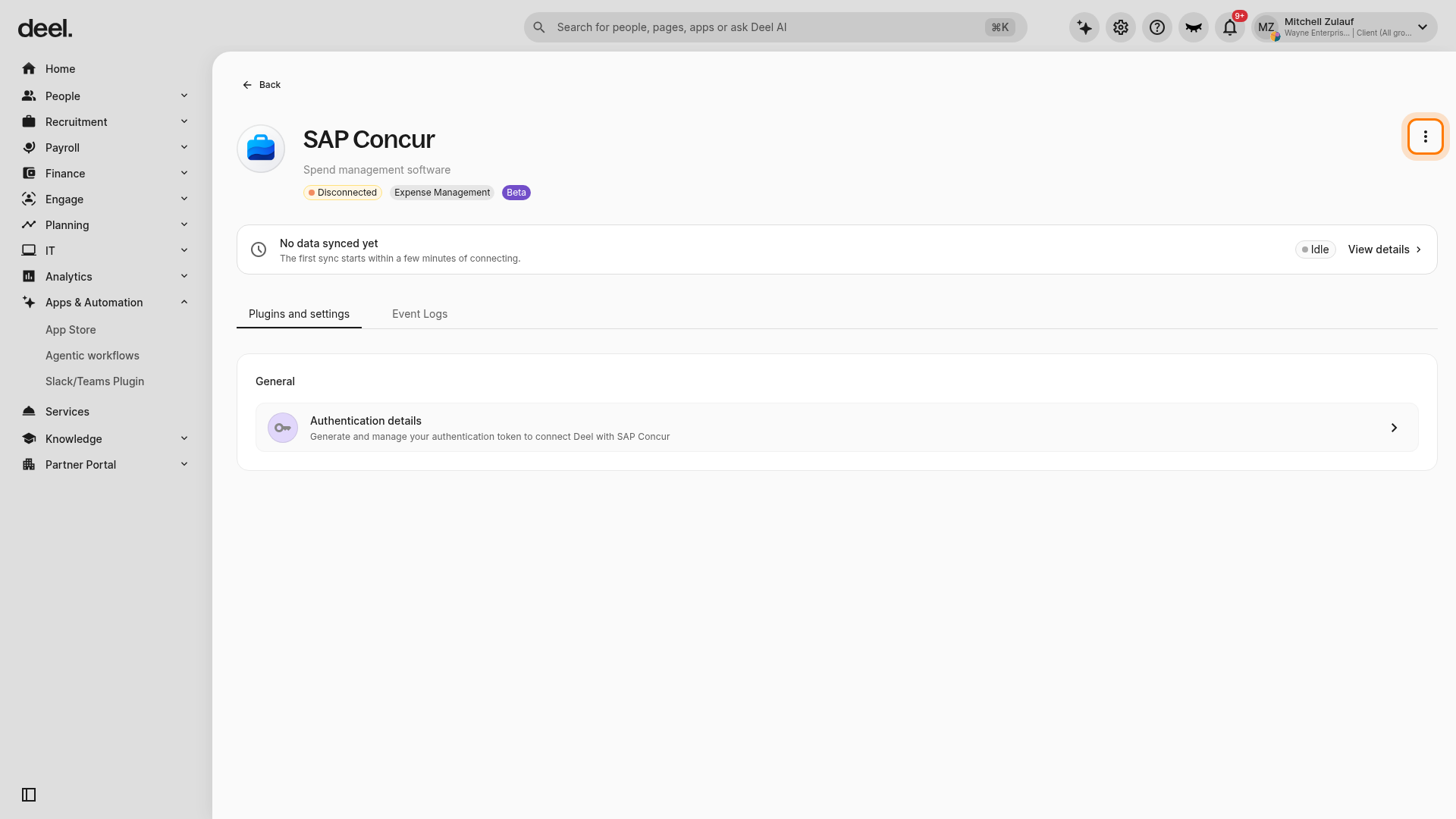Expand the Finance menu chevron
This screenshot has height=819, width=1456.
click(x=184, y=173)
